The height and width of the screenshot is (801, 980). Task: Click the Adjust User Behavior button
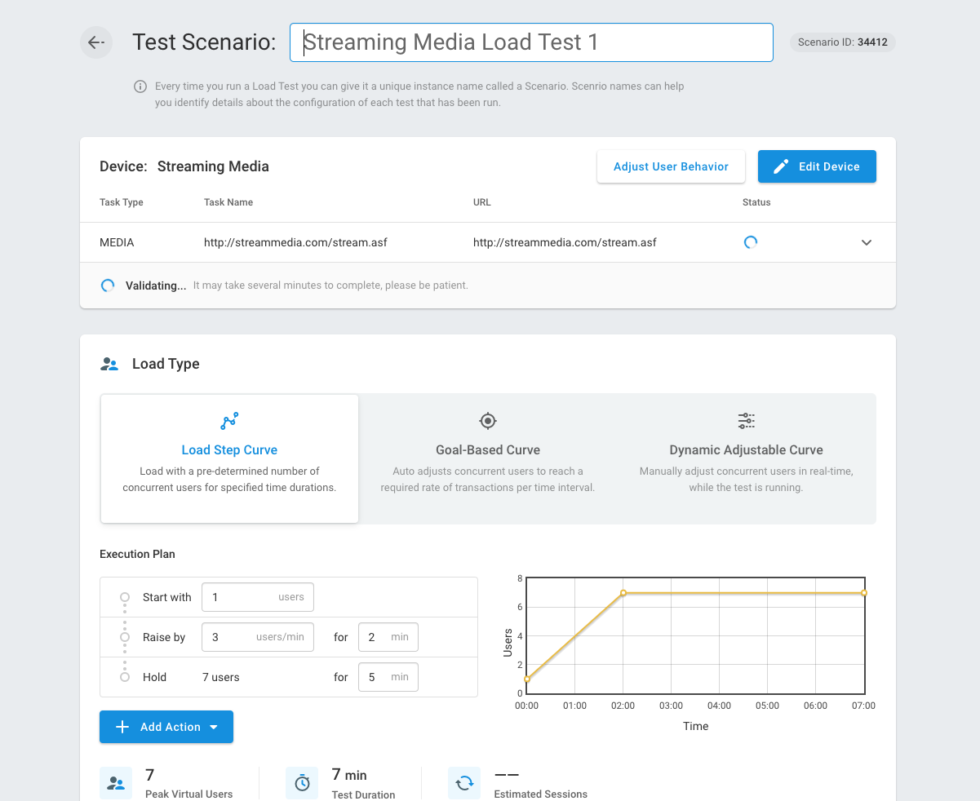point(671,166)
